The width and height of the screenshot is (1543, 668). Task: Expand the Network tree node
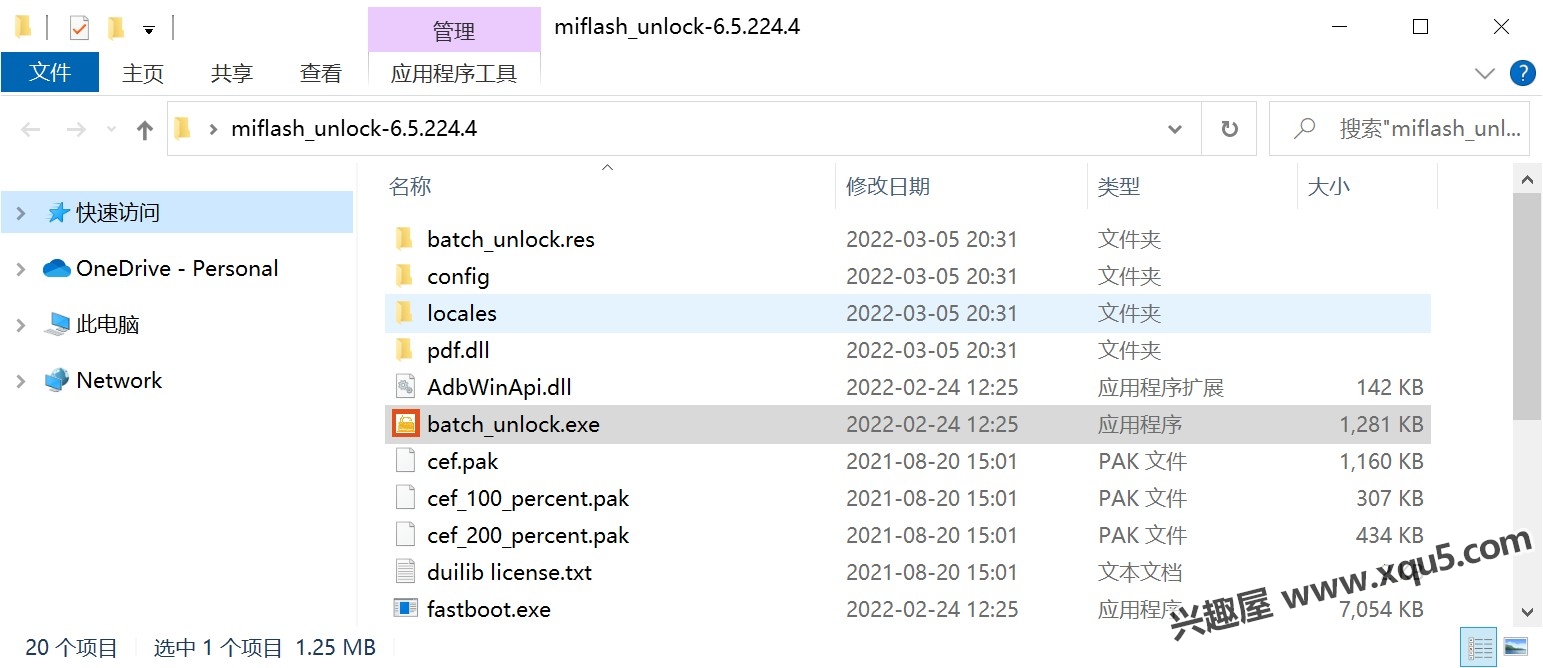click(x=21, y=381)
